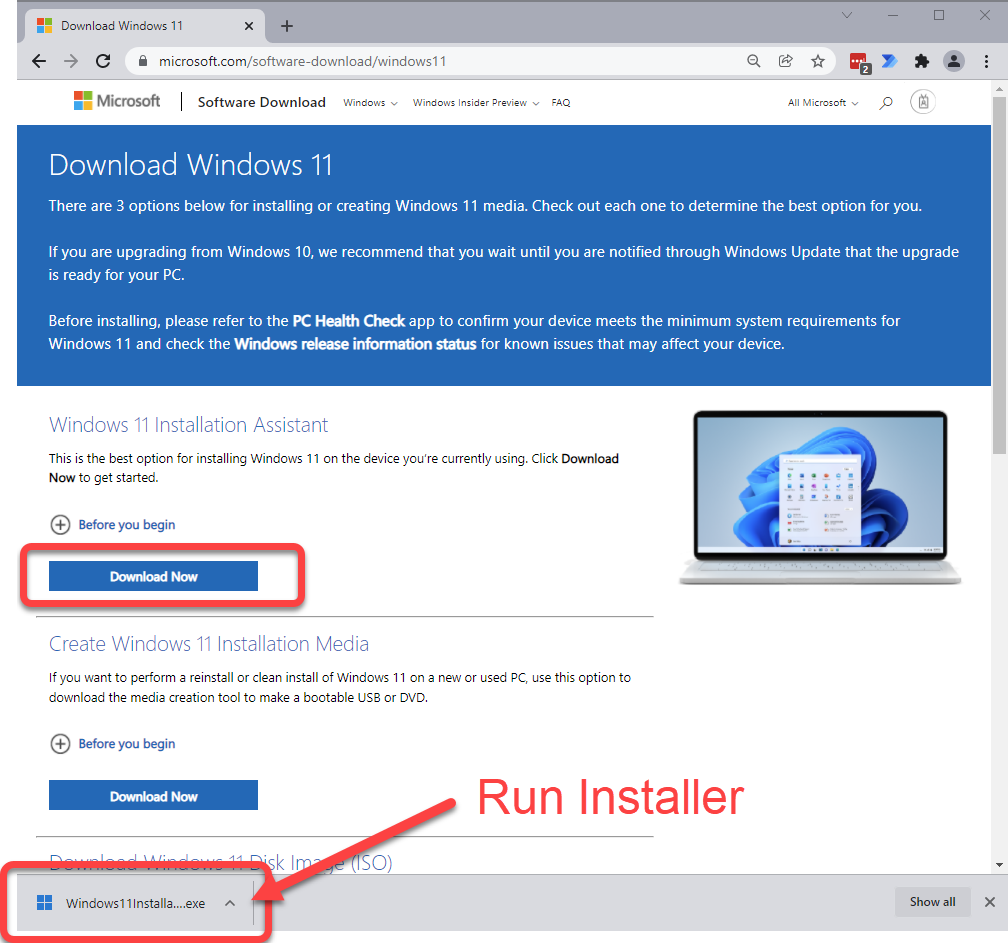Click the Create Windows 11 Installation Media heading
Screen dimensions: 1008x943
coord(209,643)
